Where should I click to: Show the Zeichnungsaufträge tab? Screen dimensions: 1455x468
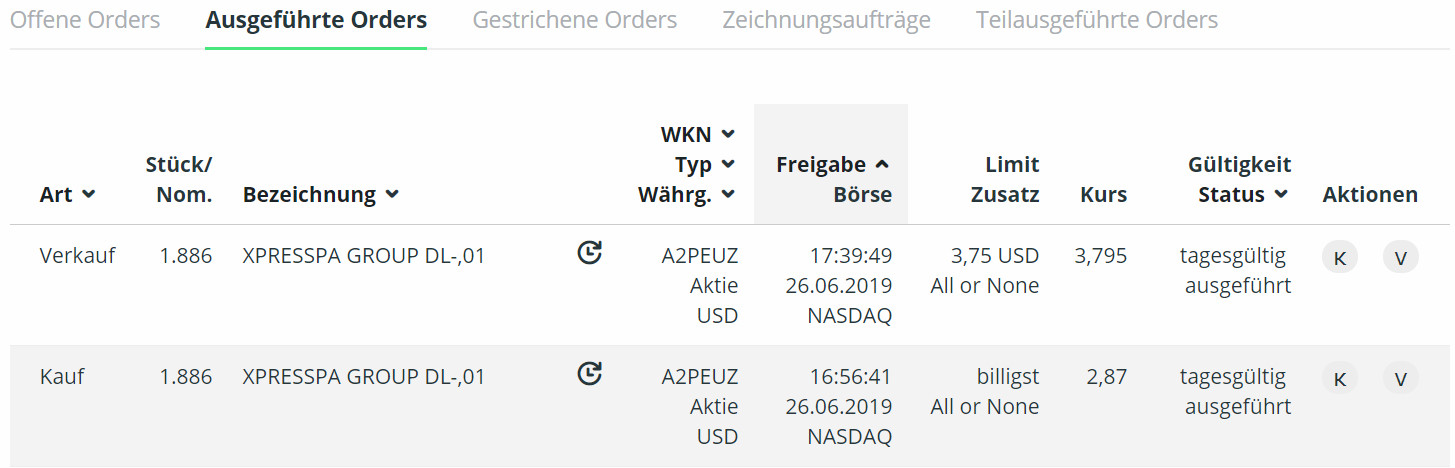[x=826, y=20]
